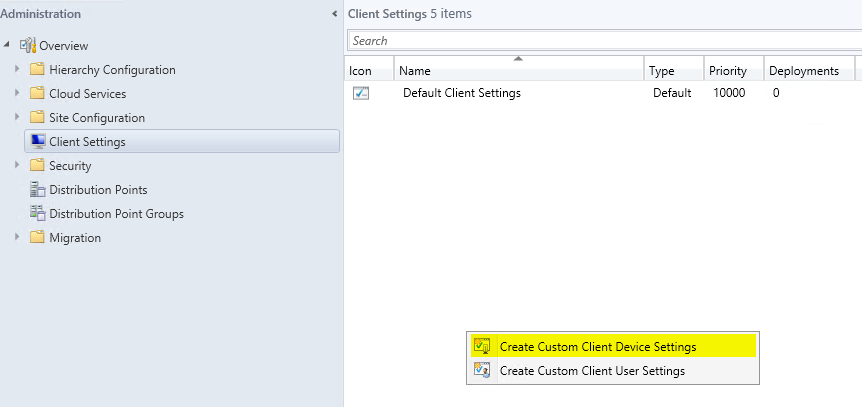Expand the Hierarchy Configuration node
Viewport: 862px width, 407px height.
pos(17,69)
